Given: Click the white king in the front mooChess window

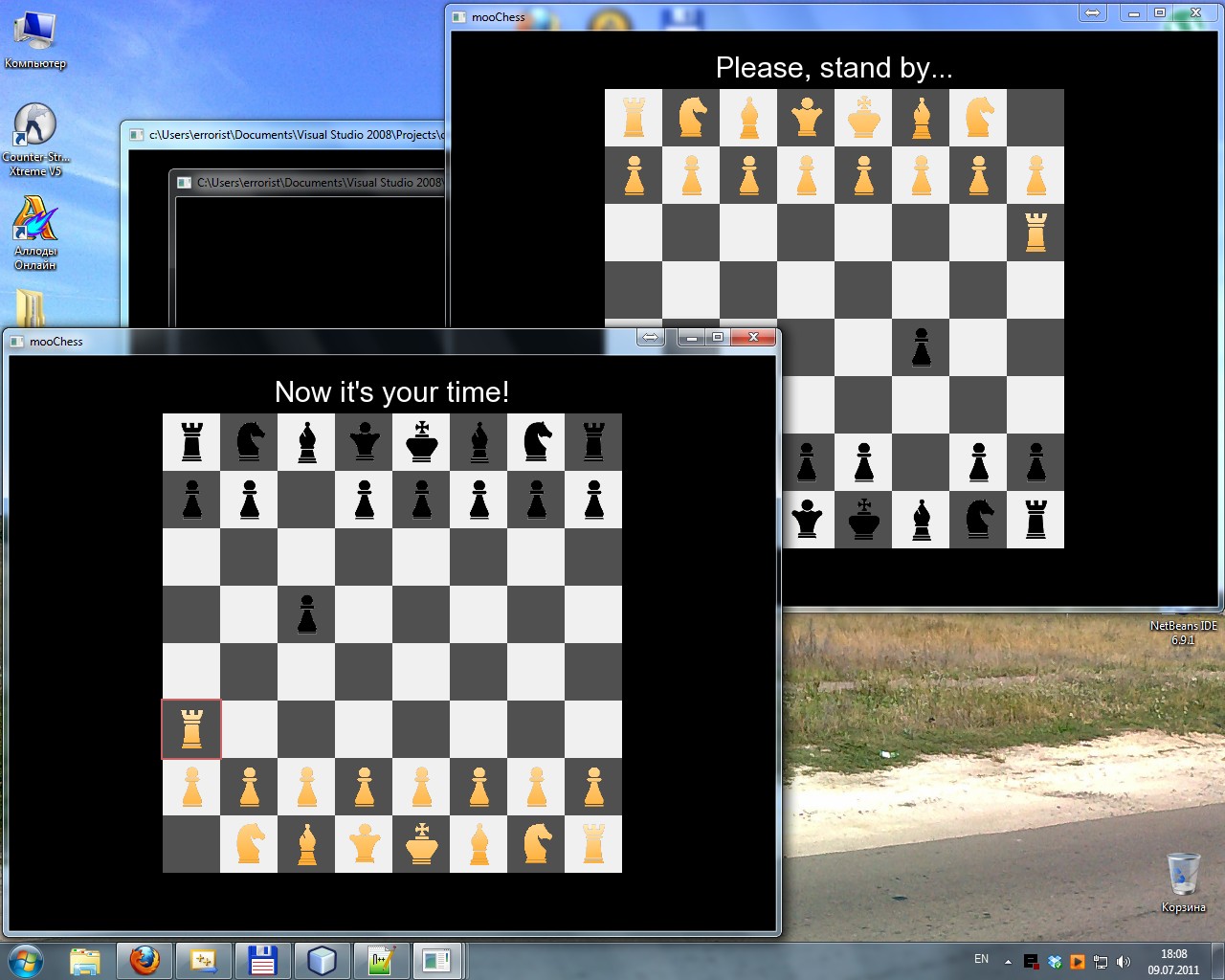Looking at the screenshot, I should coord(421,844).
